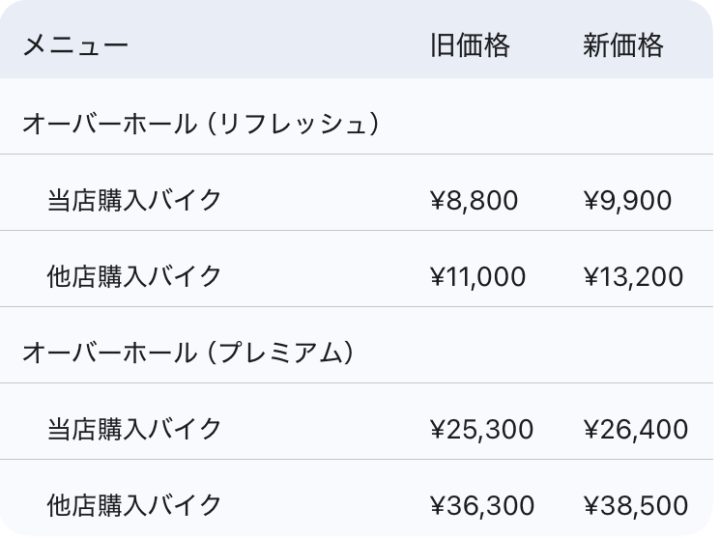Click the new price ¥38,500
Image resolution: width=720 pixels, height=538 pixels.
635,506
